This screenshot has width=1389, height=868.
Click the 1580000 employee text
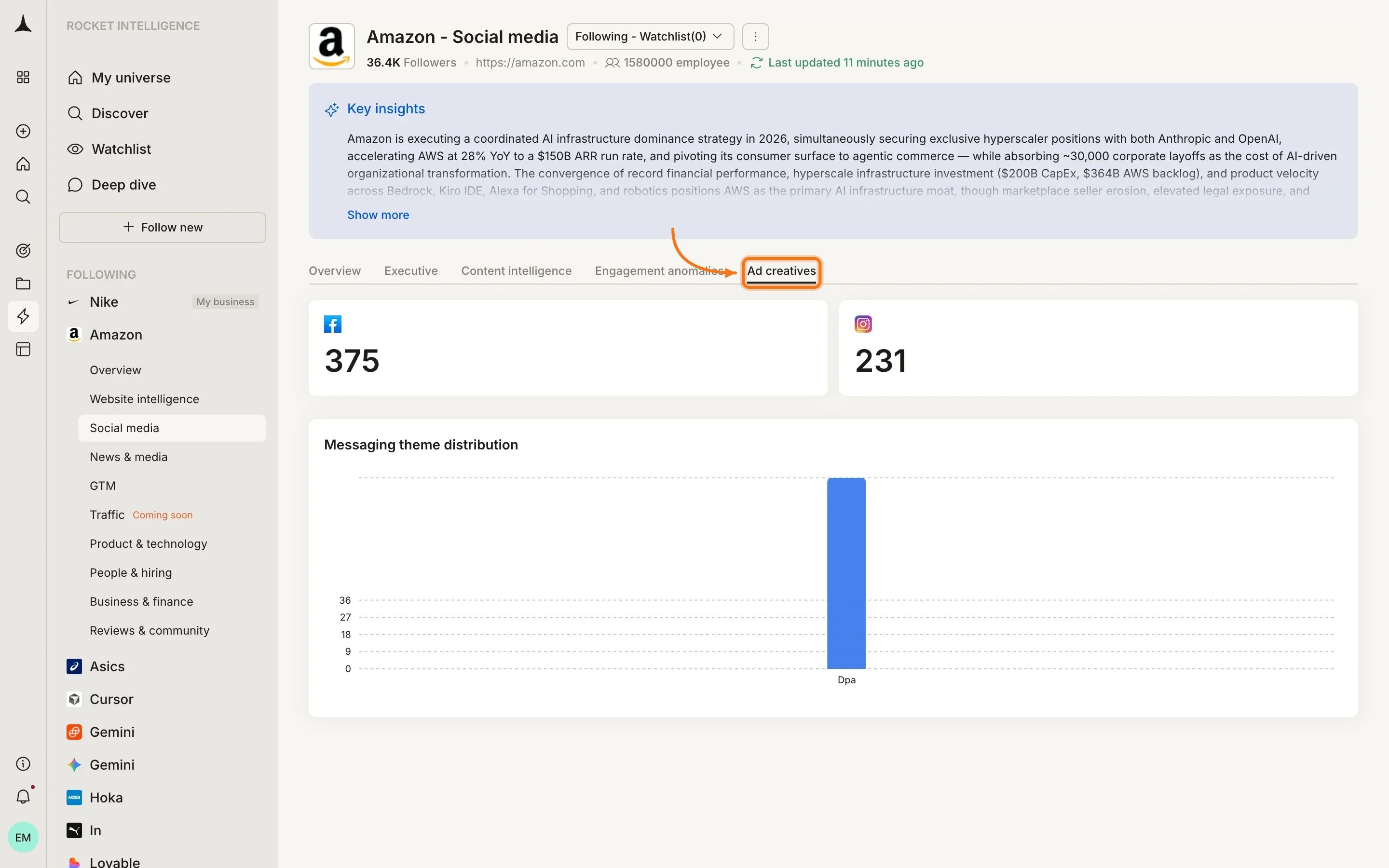676,63
